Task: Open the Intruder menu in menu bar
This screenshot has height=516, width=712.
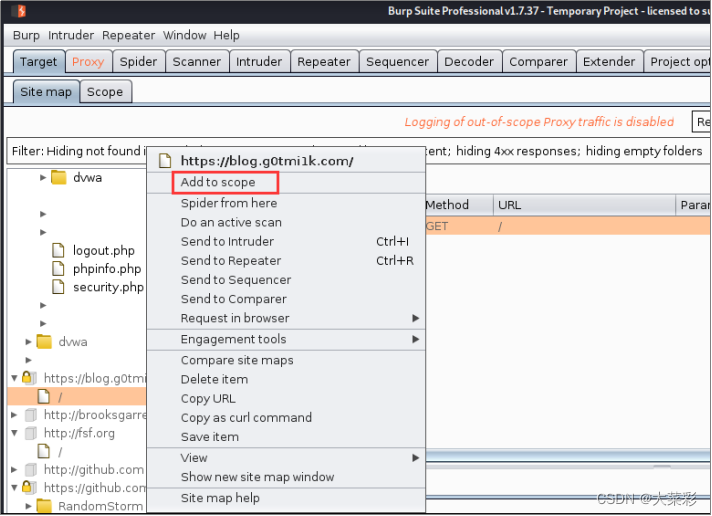Action: point(71,35)
